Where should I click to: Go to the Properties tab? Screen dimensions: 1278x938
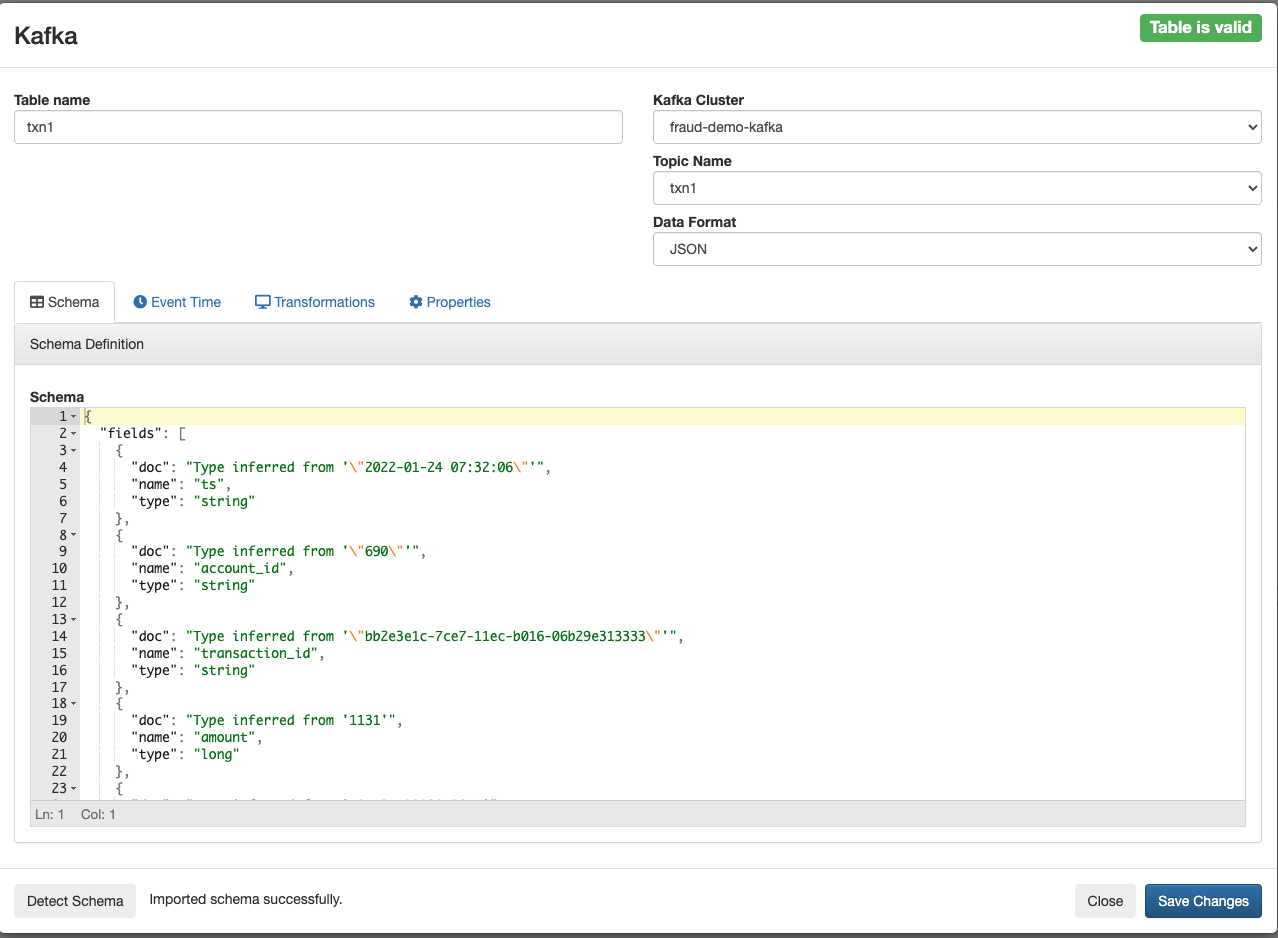click(450, 302)
